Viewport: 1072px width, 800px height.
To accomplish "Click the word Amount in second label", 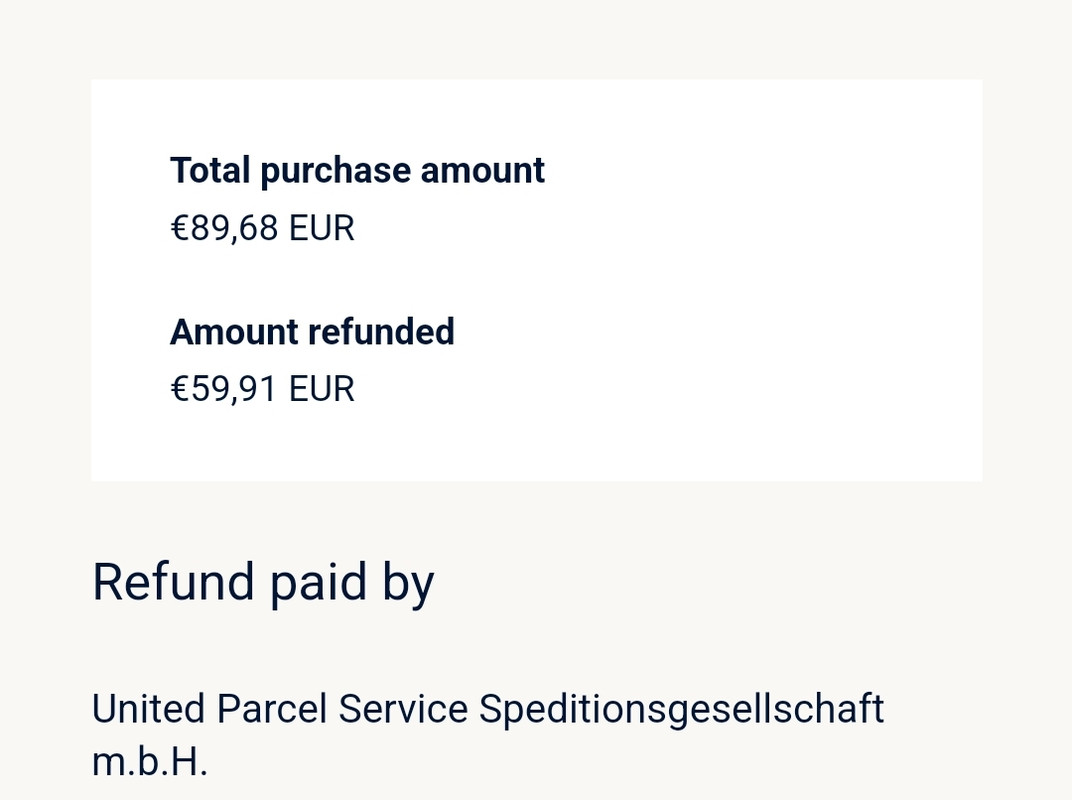I will pyautogui.click(x=234, y=332).
